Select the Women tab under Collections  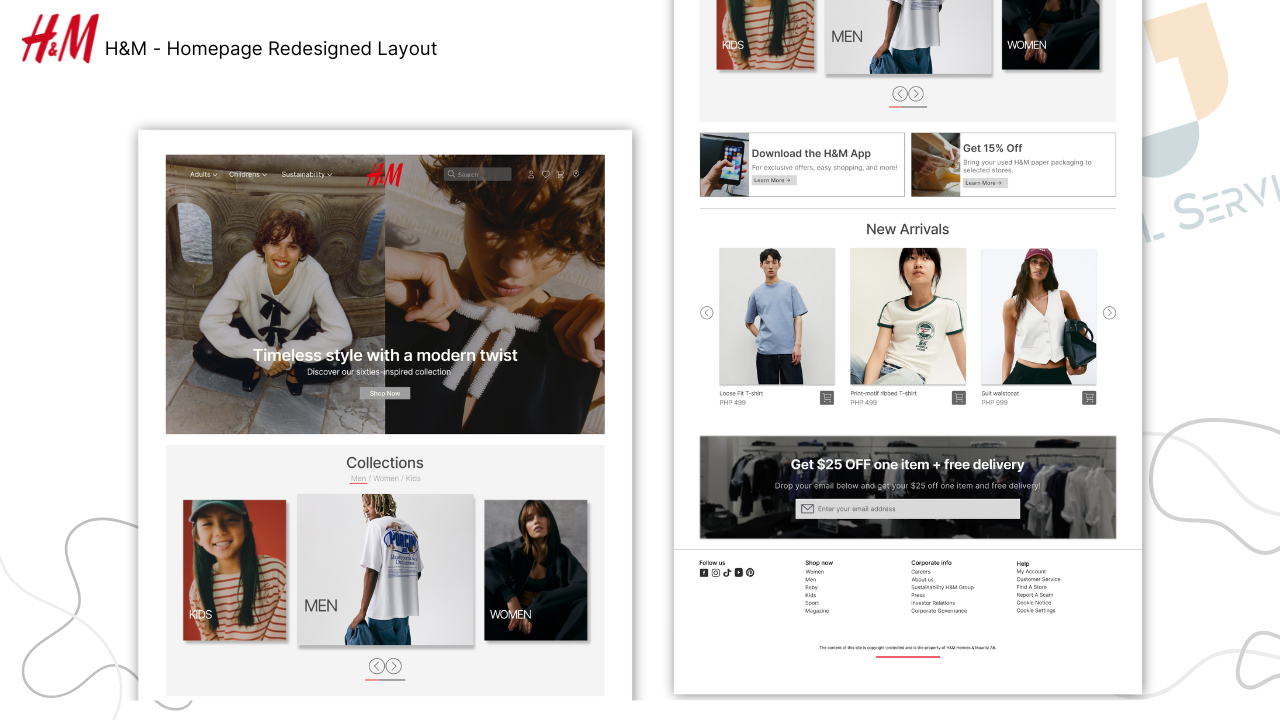coord(386,479)
